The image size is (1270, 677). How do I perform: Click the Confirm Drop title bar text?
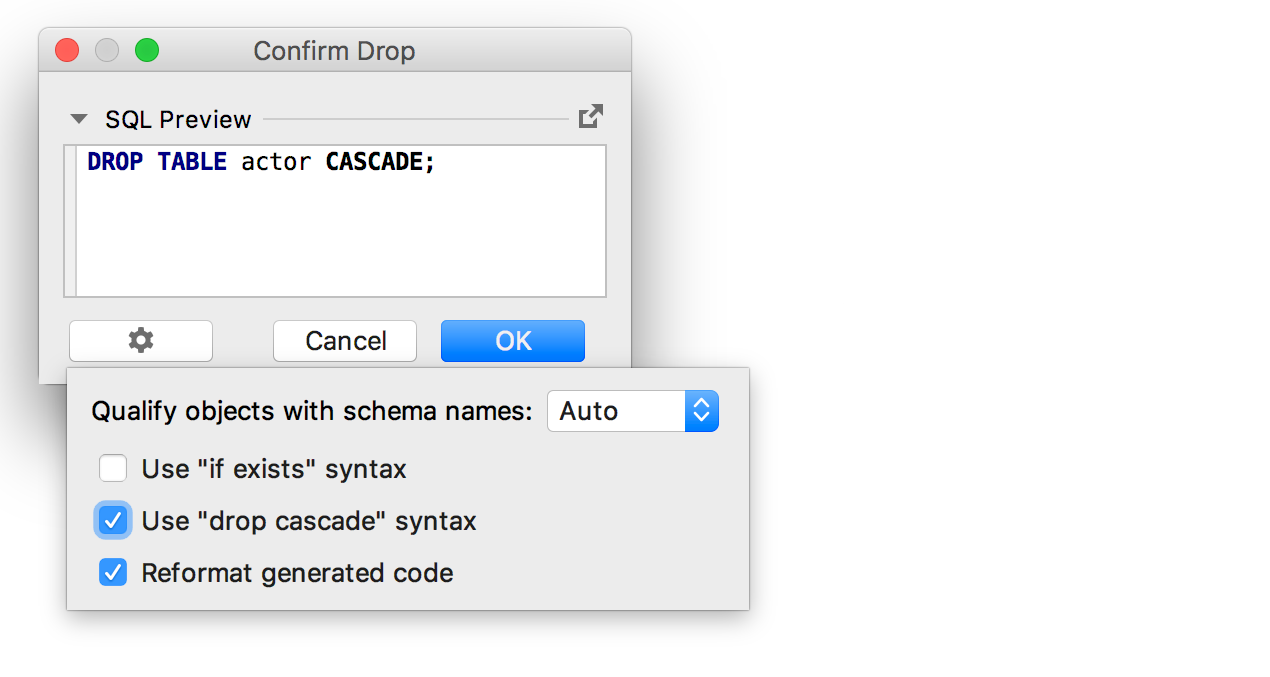tap(334, 51)
